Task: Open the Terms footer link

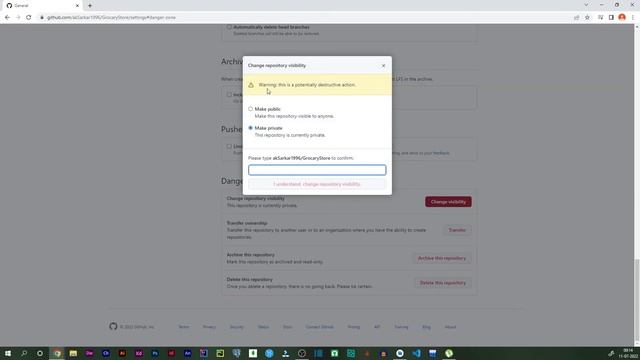Action: pos(184,327)
